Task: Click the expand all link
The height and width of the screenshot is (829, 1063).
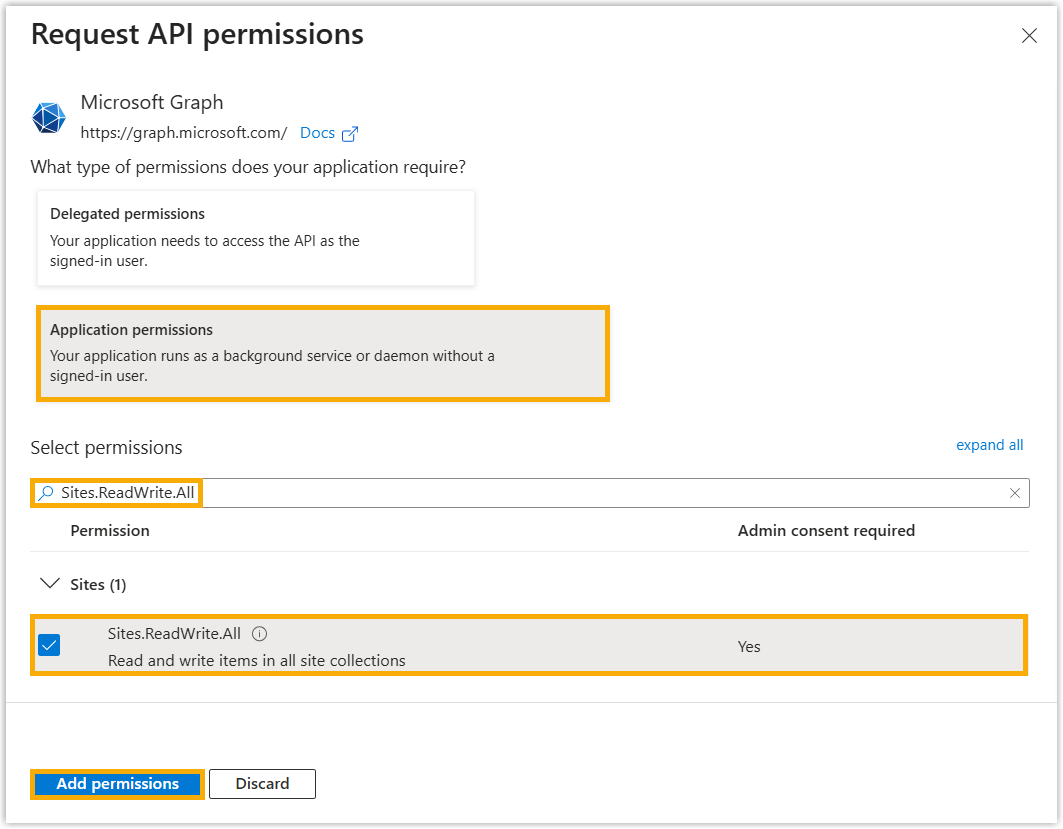Action: click(x=989, y=445)
